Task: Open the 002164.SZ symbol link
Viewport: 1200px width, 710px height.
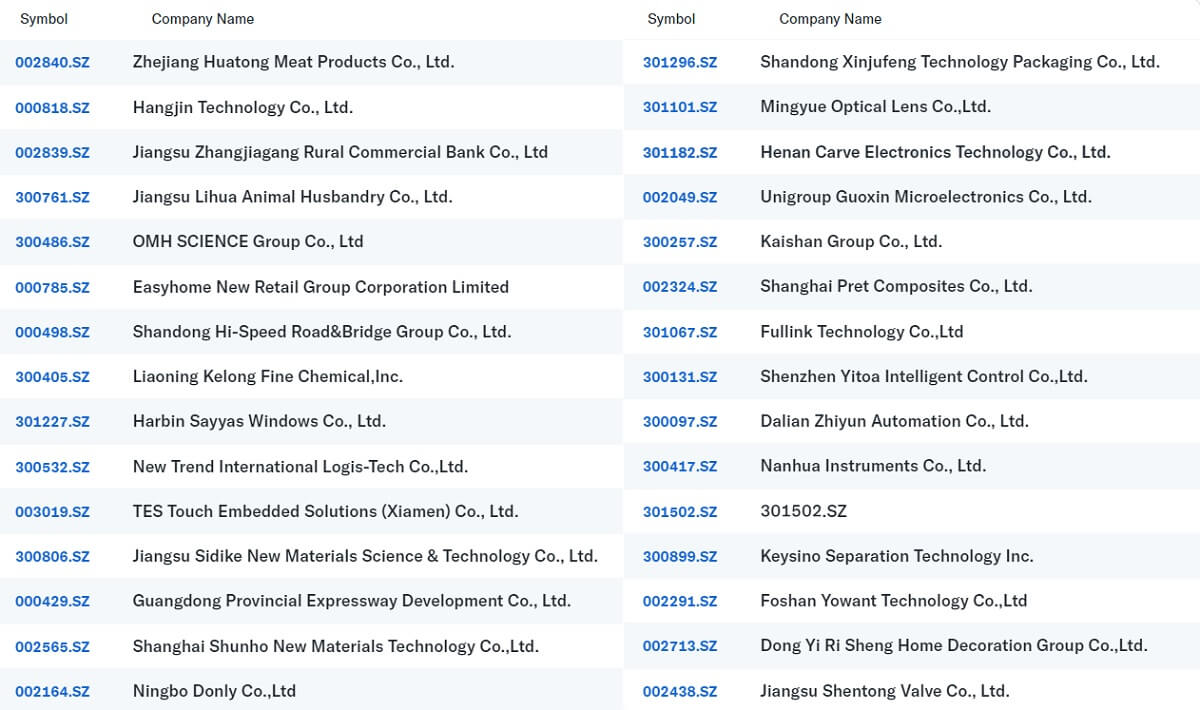Action: [x=52, y=691]
